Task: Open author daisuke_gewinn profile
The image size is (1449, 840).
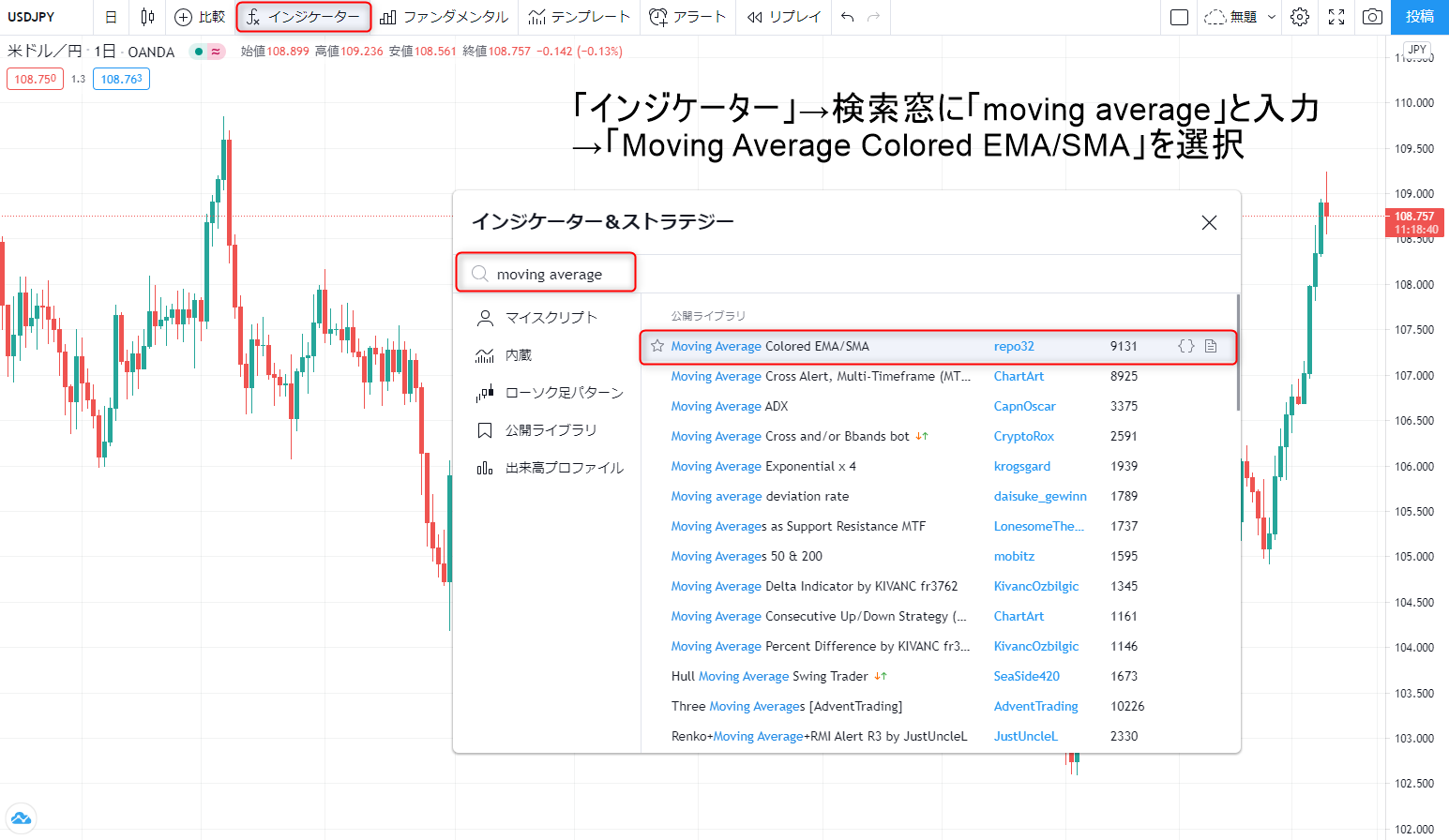Action: click(x=1040, y=496)
